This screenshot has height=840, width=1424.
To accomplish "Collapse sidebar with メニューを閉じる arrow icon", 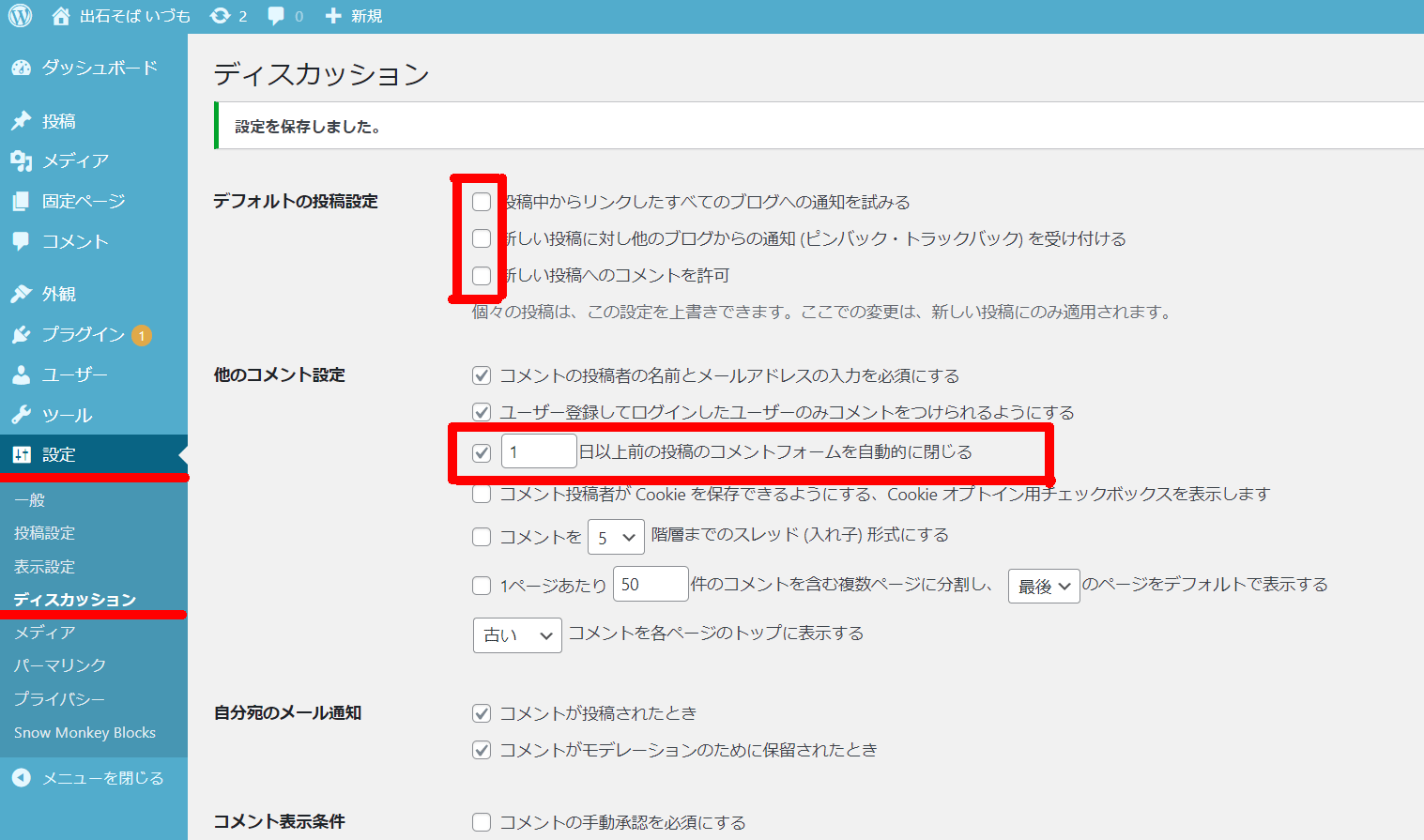I will click(x=21, y=778).
